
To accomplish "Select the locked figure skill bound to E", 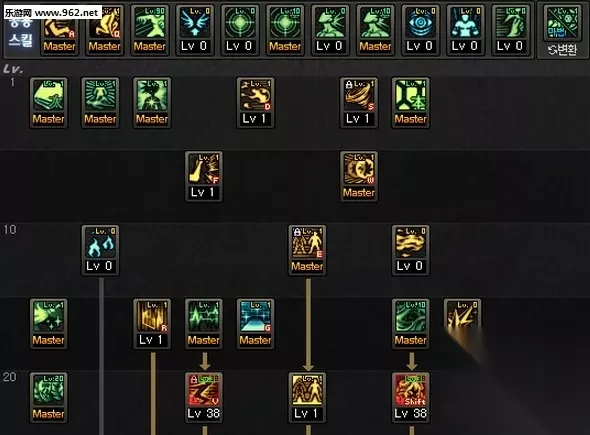I will [307, 250].
